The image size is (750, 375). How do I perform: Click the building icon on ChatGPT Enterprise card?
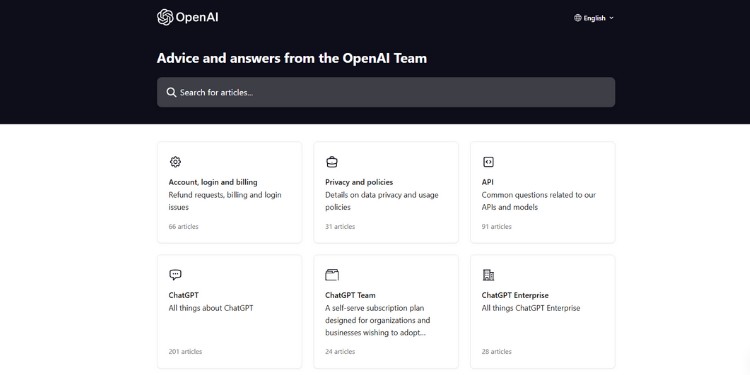(x=488, y=275)
